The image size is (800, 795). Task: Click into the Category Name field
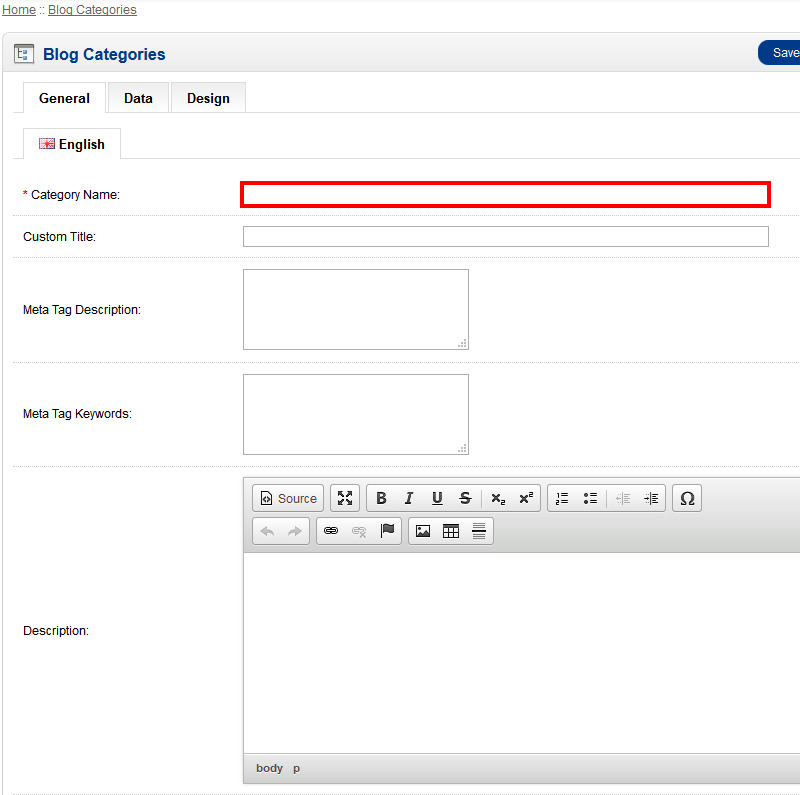[x=505, y=195]
